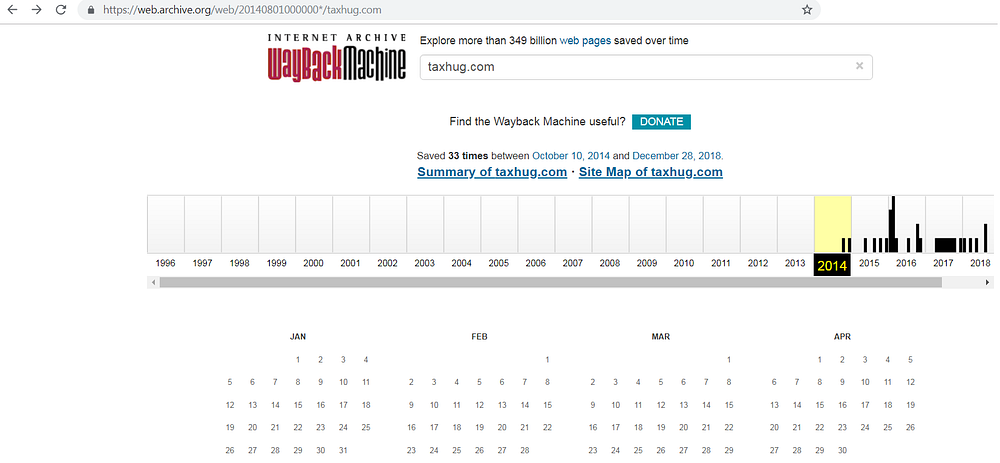Image resolution: width=1000 pixels, height=463 pixels.
Task: Click the JAN month heading
Action: [298, 337]
